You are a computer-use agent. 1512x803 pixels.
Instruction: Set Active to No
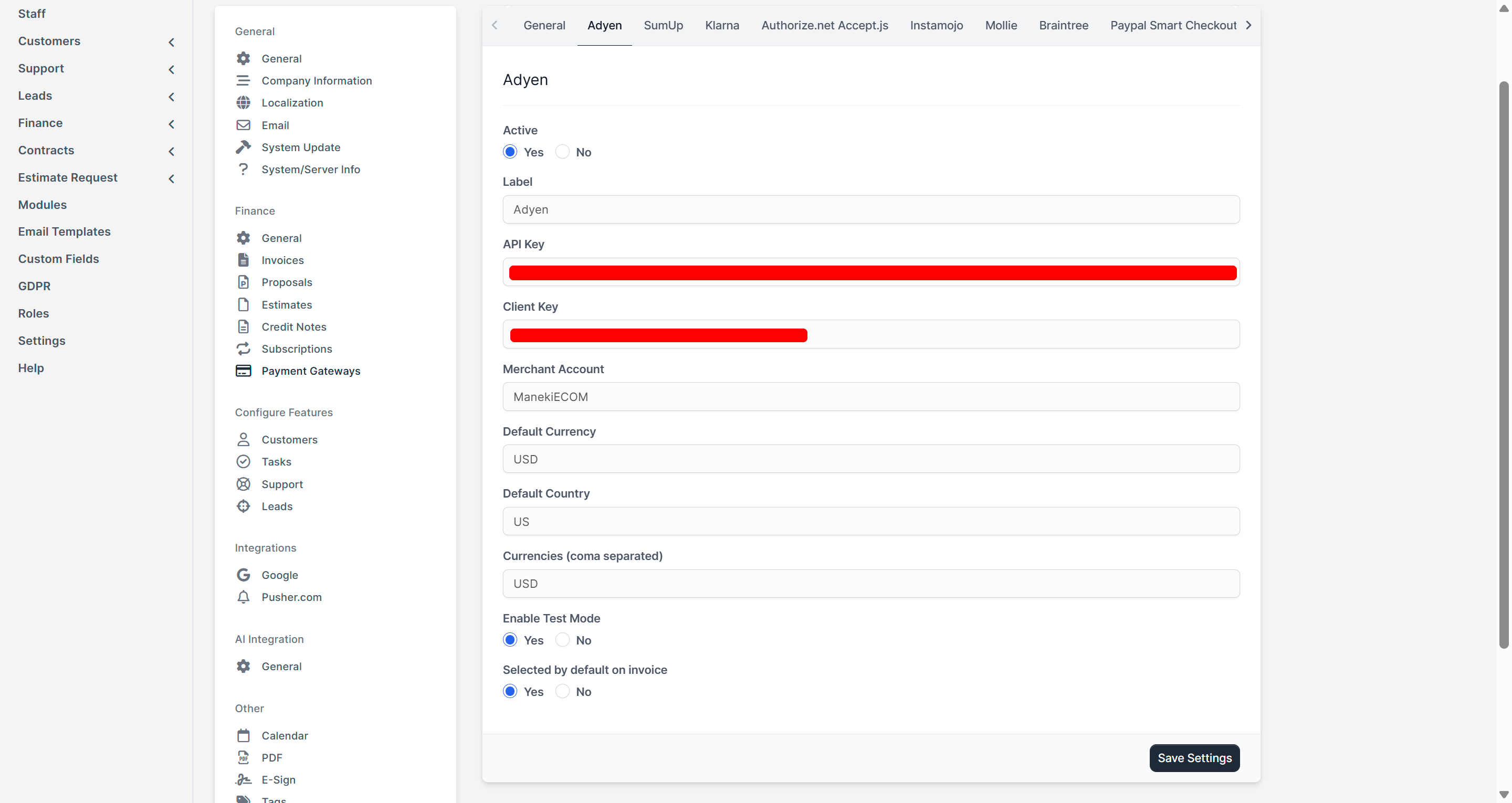pos(562,152)
